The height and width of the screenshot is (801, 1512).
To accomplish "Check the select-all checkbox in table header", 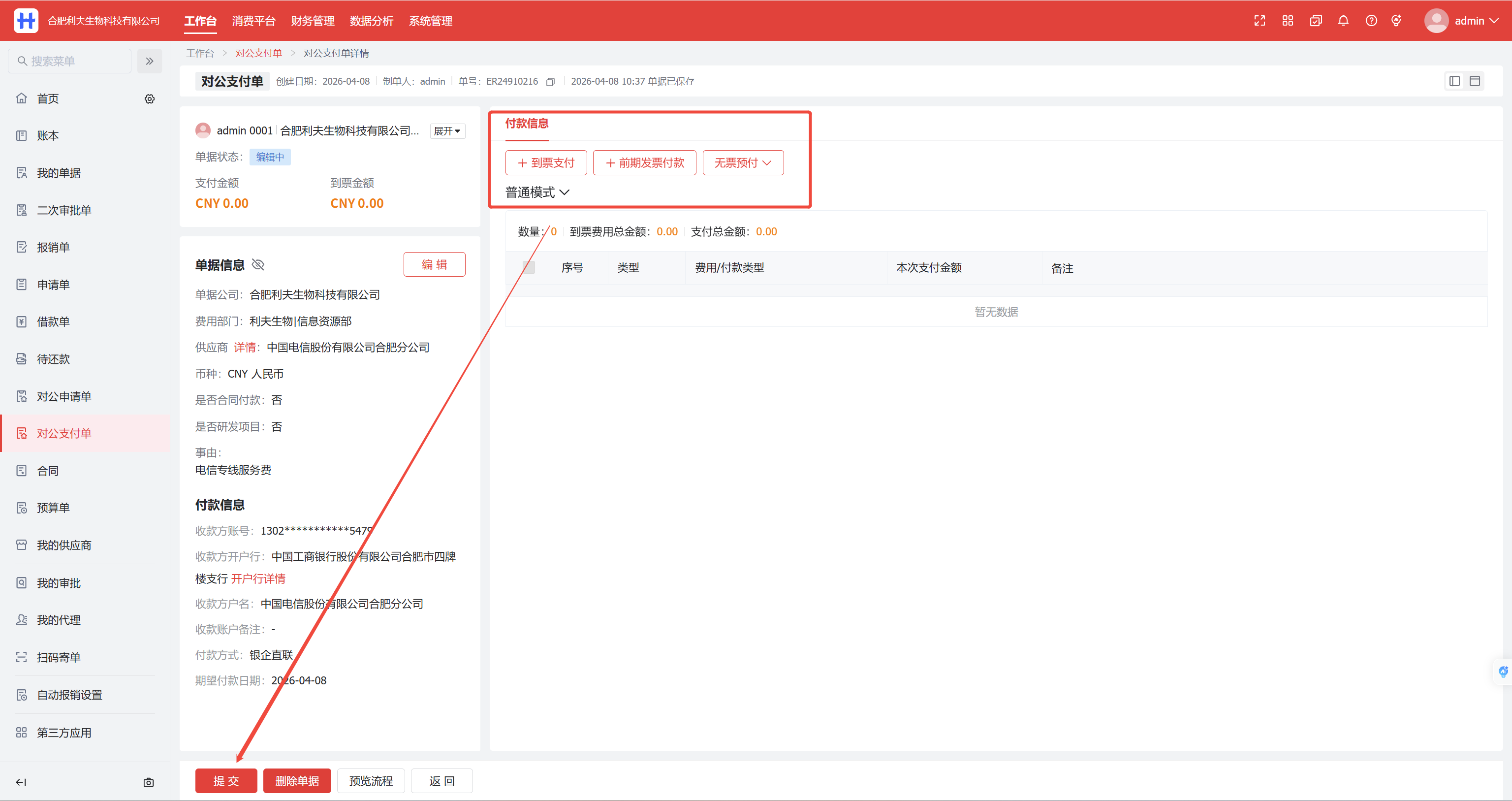I will tap(529, 268).
